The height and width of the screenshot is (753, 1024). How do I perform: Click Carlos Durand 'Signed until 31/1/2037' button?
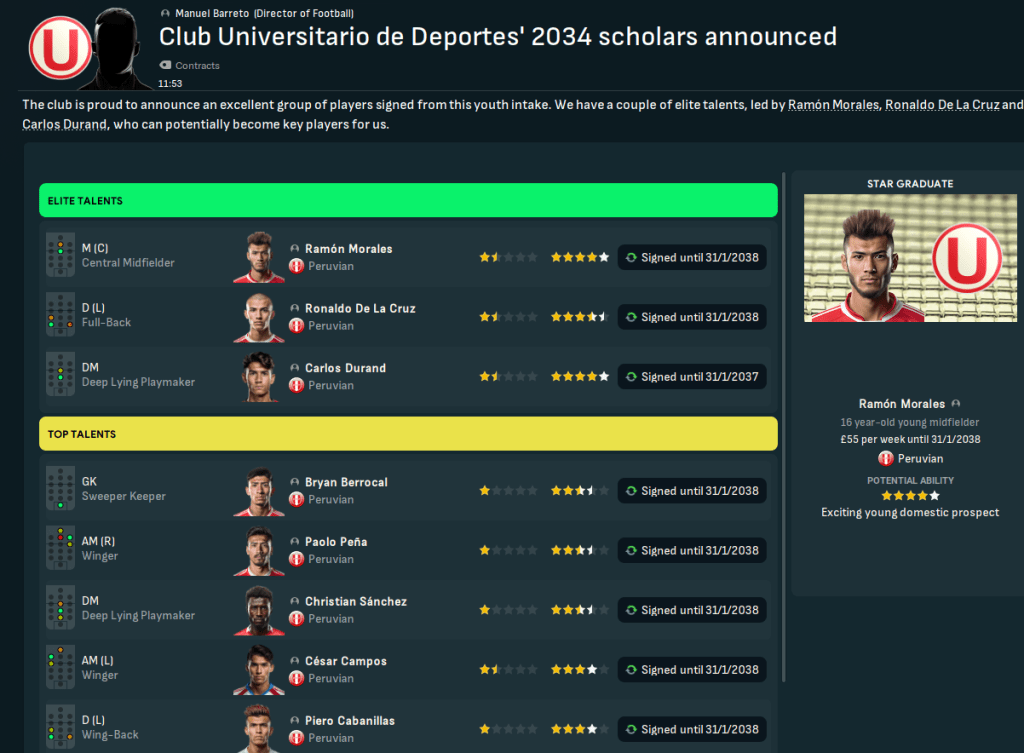[691, 377]
